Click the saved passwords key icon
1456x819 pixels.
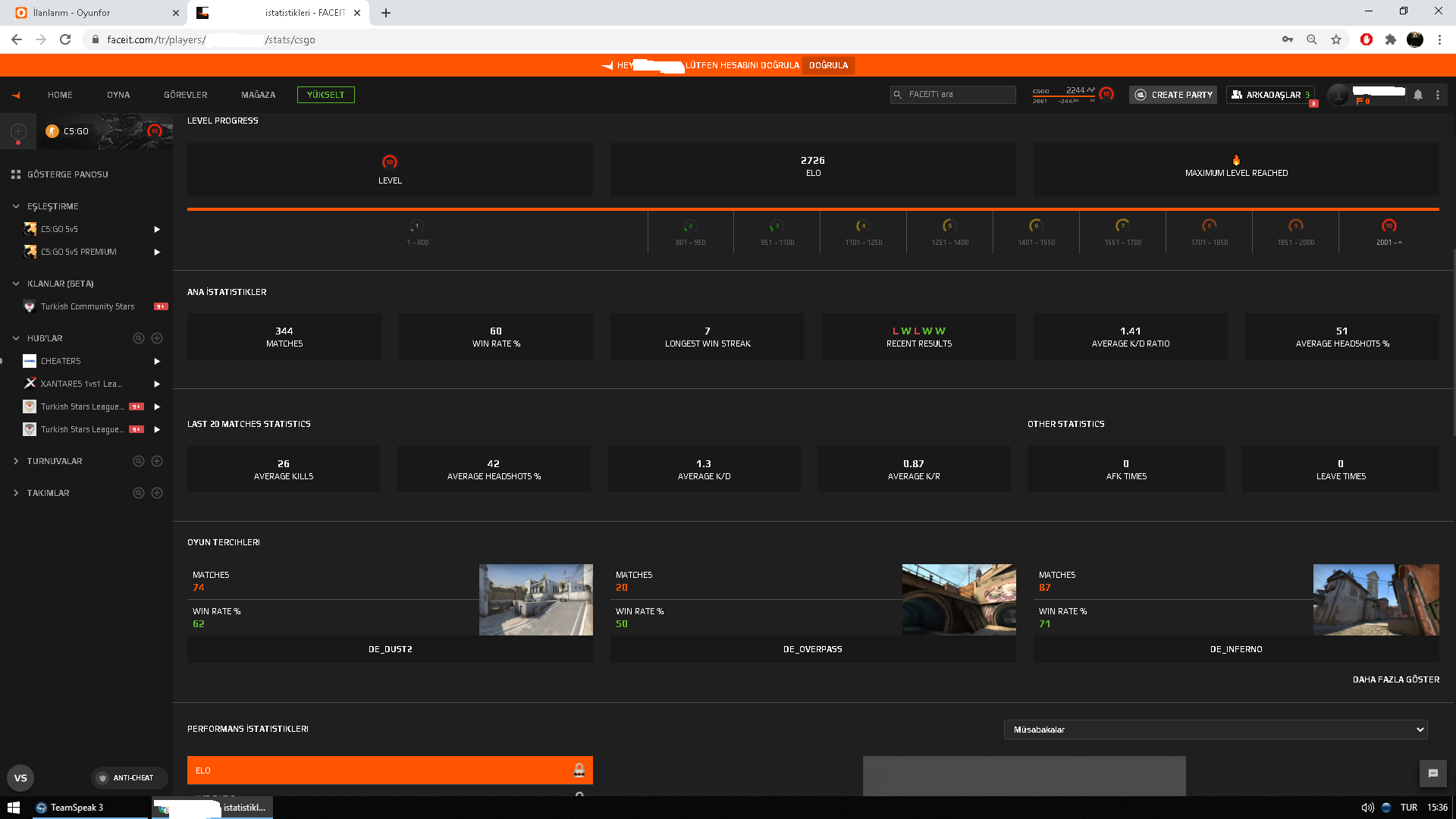click(1288, 39)
